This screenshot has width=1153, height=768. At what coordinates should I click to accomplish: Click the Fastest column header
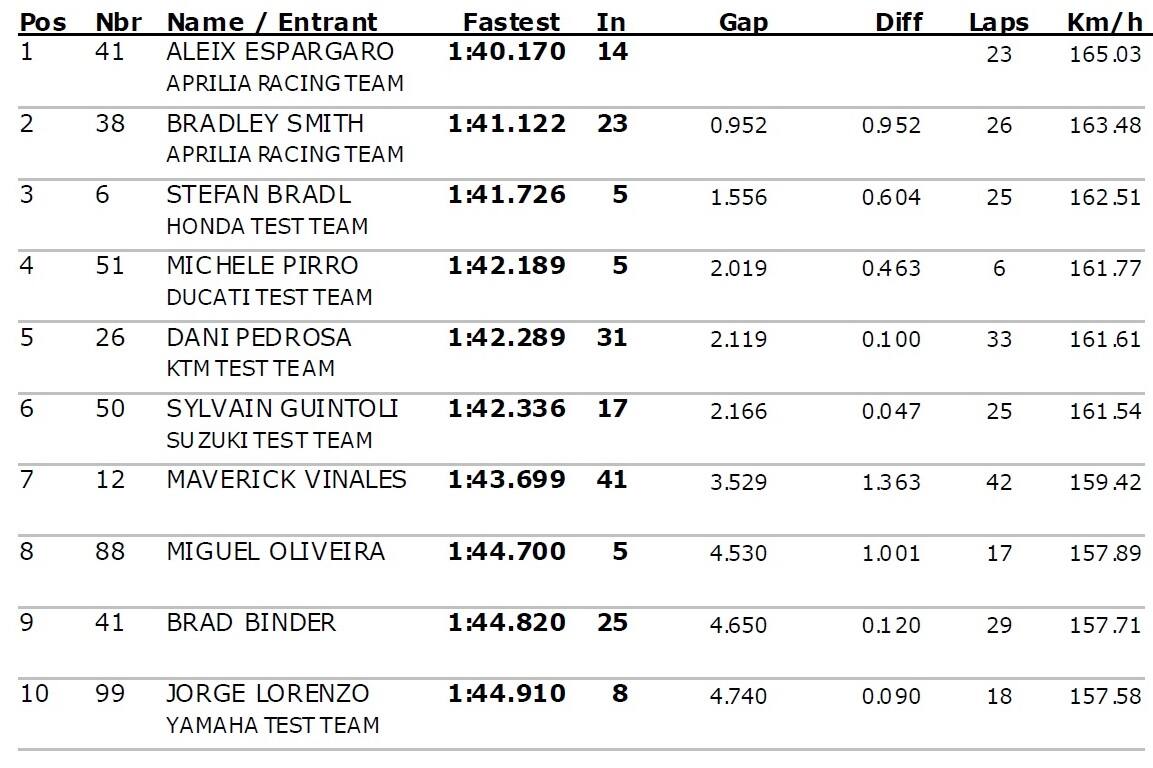click(511, 22)
